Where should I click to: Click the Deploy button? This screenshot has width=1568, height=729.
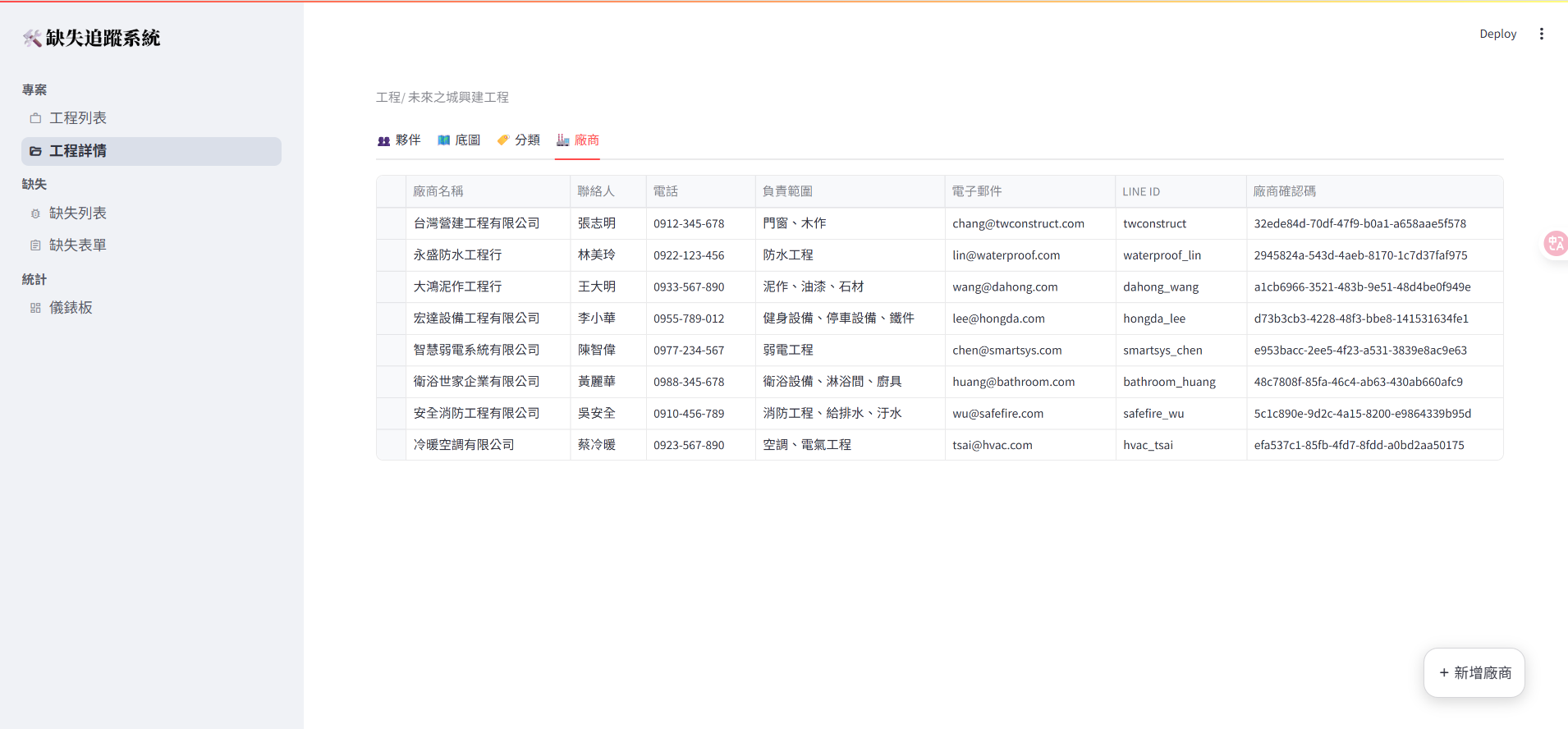[x=1497, y=34]
